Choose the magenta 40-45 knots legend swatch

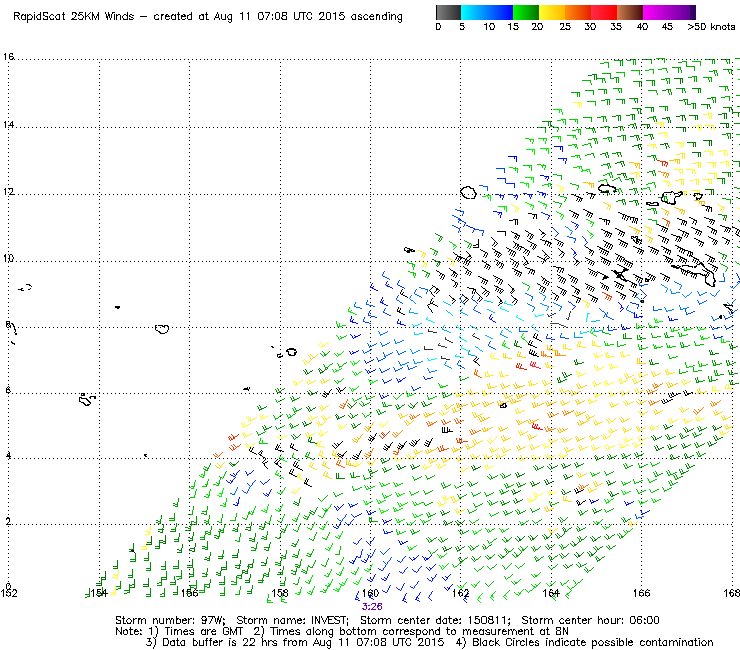point(656,12)
